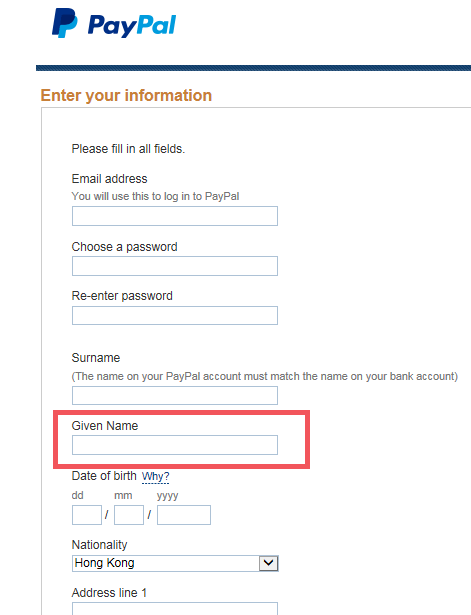Screen dimensions: 471x615
Task: Click the Surname input field
Action: 175,395
